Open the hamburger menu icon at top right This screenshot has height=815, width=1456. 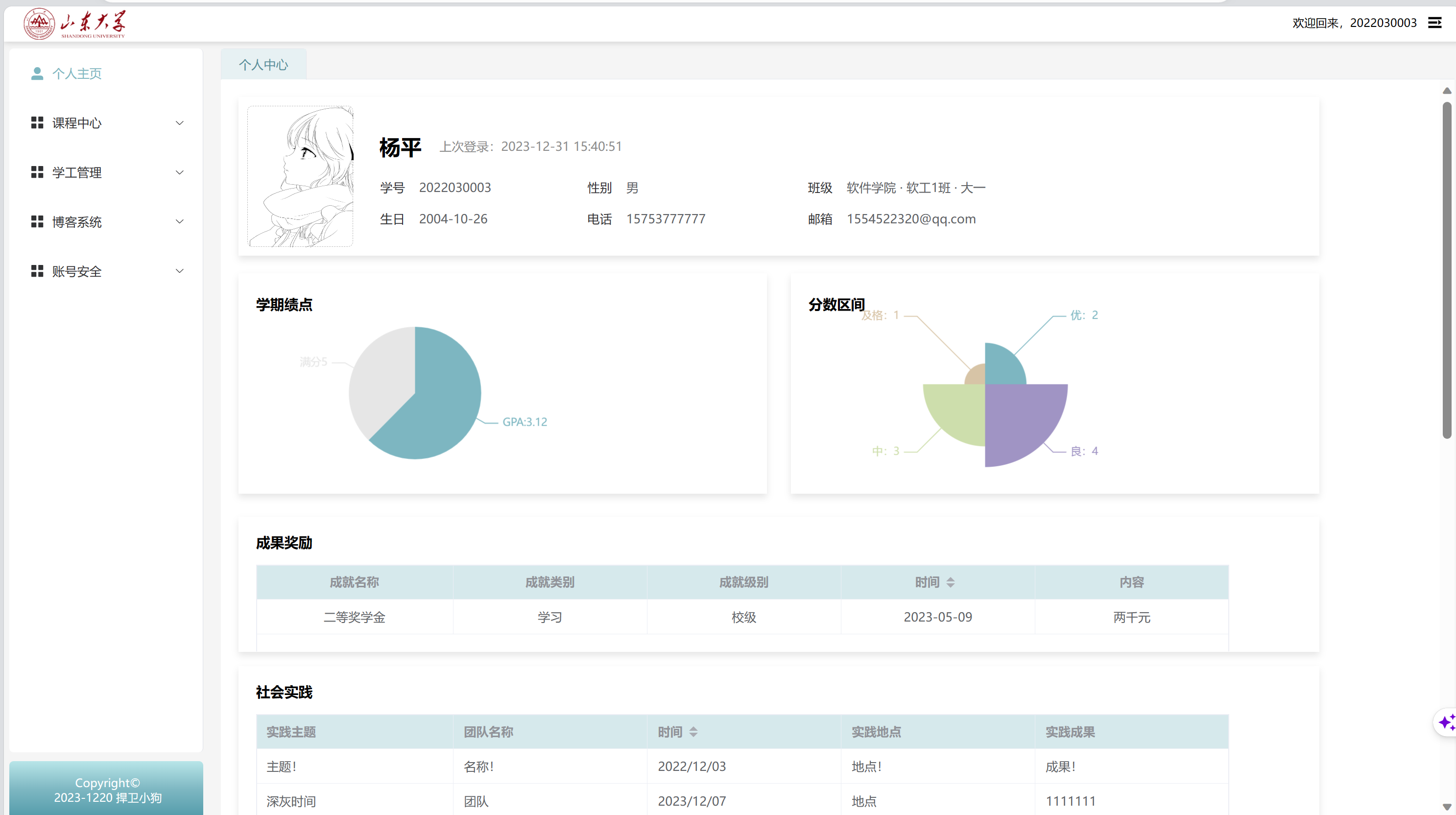(1434, 23)
